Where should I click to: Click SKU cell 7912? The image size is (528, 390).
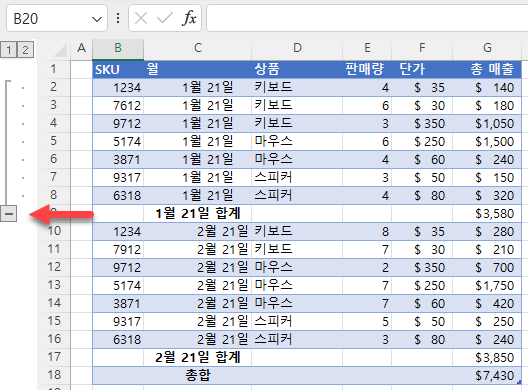tap(118, 250)
